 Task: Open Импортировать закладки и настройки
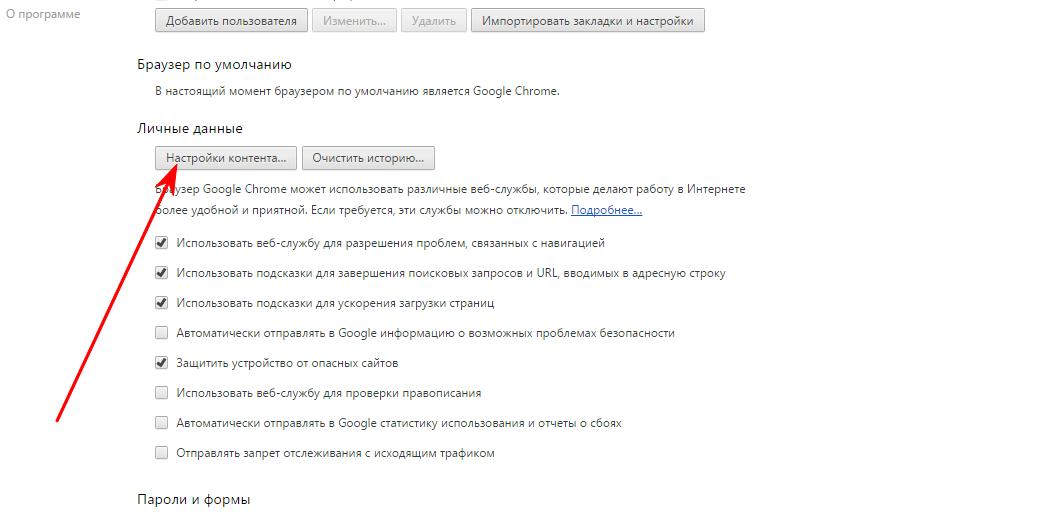pyautogui.click(x=588, y=20)
